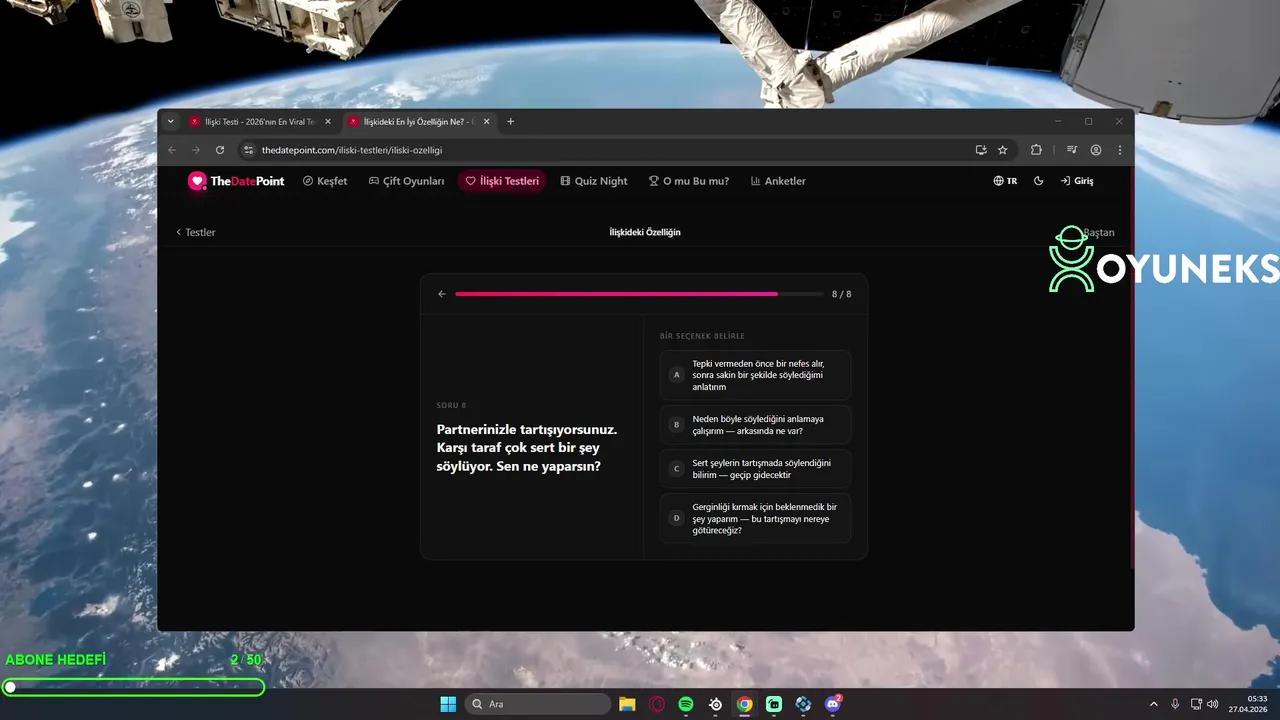Open the green square app on taskbar
This screenshot has height=720, width=1280.
point(774,704)
